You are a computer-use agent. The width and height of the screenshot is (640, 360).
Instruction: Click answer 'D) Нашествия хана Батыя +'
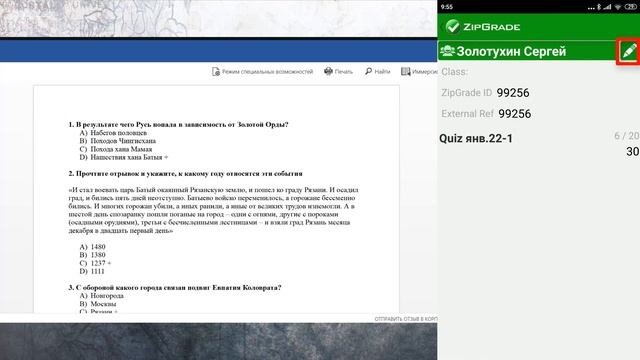pos(124,157)
